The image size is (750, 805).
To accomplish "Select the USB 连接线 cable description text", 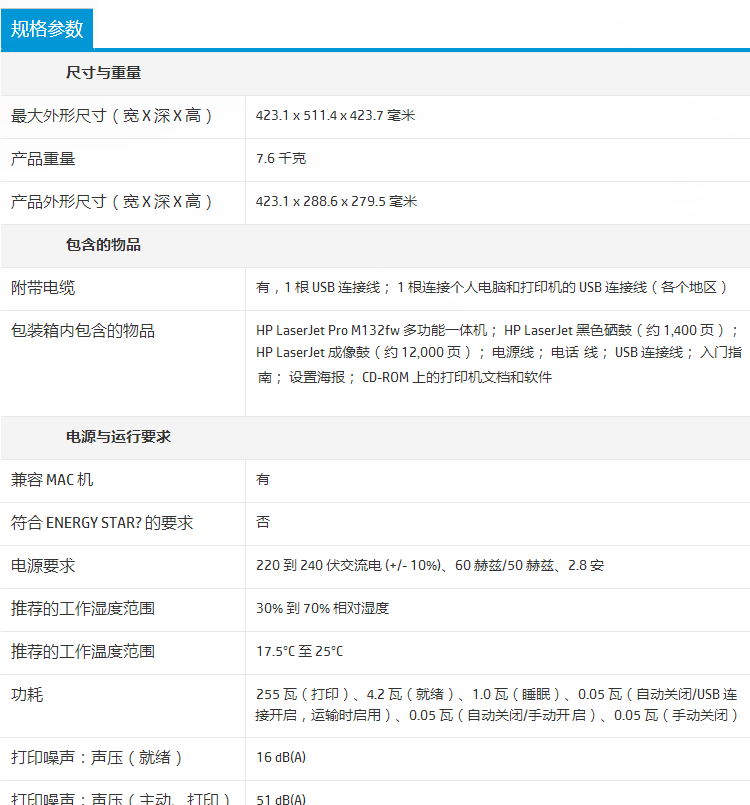I will [x=492, y=288].
